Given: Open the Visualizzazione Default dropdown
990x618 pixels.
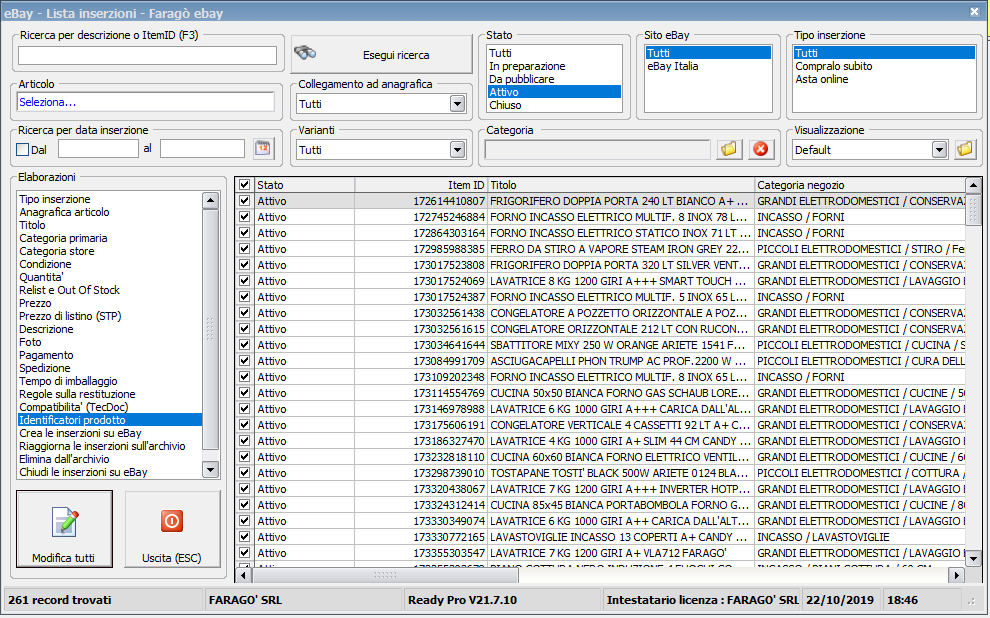Looking at the screenshot, I should (939, 150).
